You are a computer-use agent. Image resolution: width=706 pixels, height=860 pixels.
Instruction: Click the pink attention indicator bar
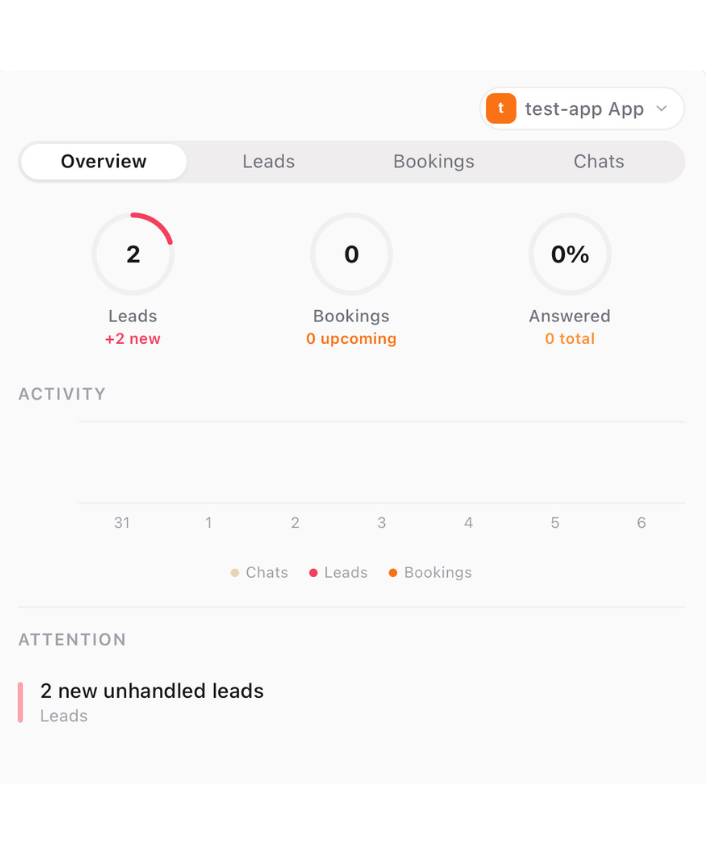pos(20,702)
